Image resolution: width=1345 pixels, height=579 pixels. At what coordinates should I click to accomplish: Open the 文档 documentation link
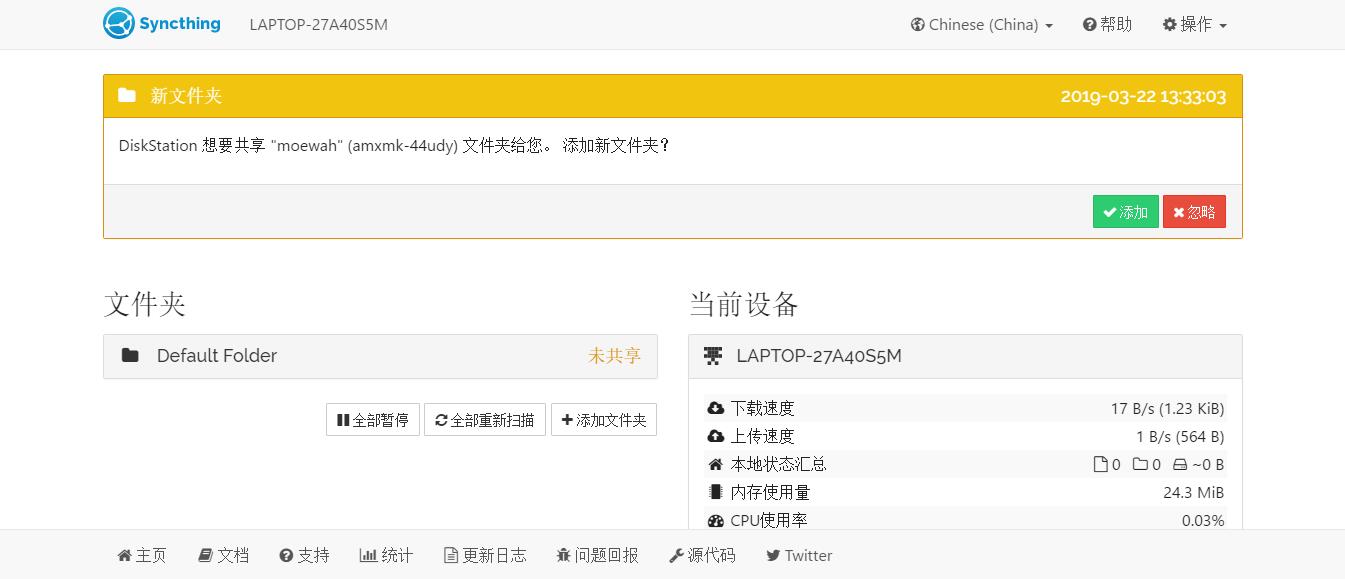[224, 555]
